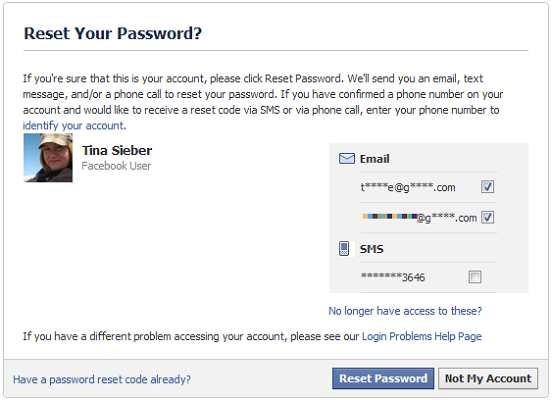Image resolution: width=552 pixels, height=400 pixels.
Task: Click Have a password reset code already?
Action: pyautogui.click(x=102, y=379)
